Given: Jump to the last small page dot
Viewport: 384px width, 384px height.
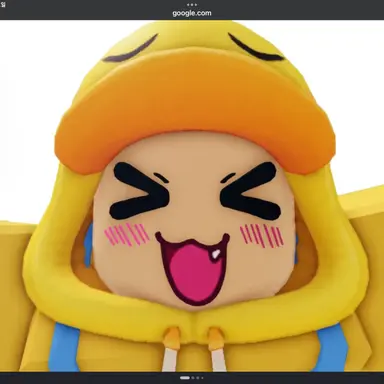Looking at the screenshot, I should 202,378.
